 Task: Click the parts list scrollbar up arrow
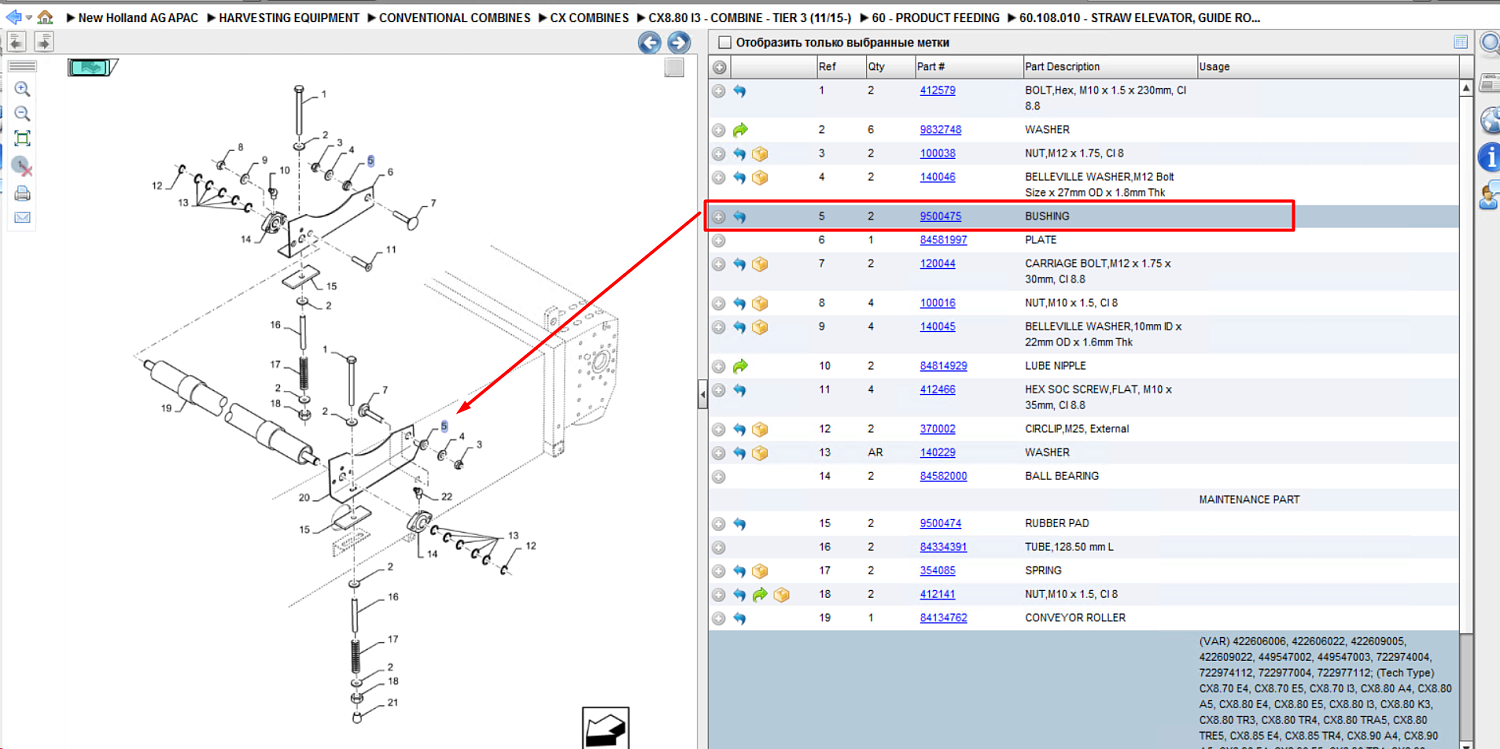[x=1465, y=87]
